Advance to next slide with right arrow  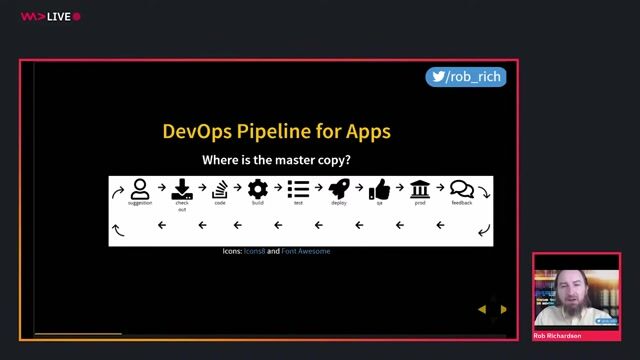(503, 309)
